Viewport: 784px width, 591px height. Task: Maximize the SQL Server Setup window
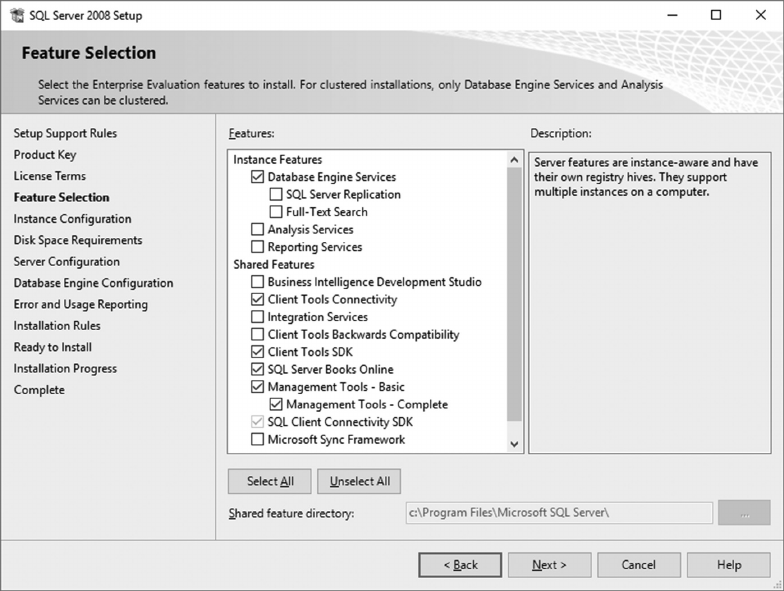click(x=716, y=16)
